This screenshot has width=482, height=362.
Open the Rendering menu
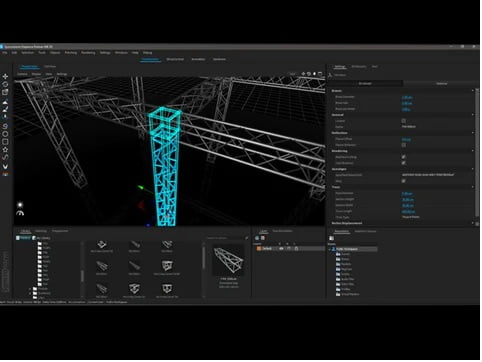pyautogui.click(x=88, y=53)
